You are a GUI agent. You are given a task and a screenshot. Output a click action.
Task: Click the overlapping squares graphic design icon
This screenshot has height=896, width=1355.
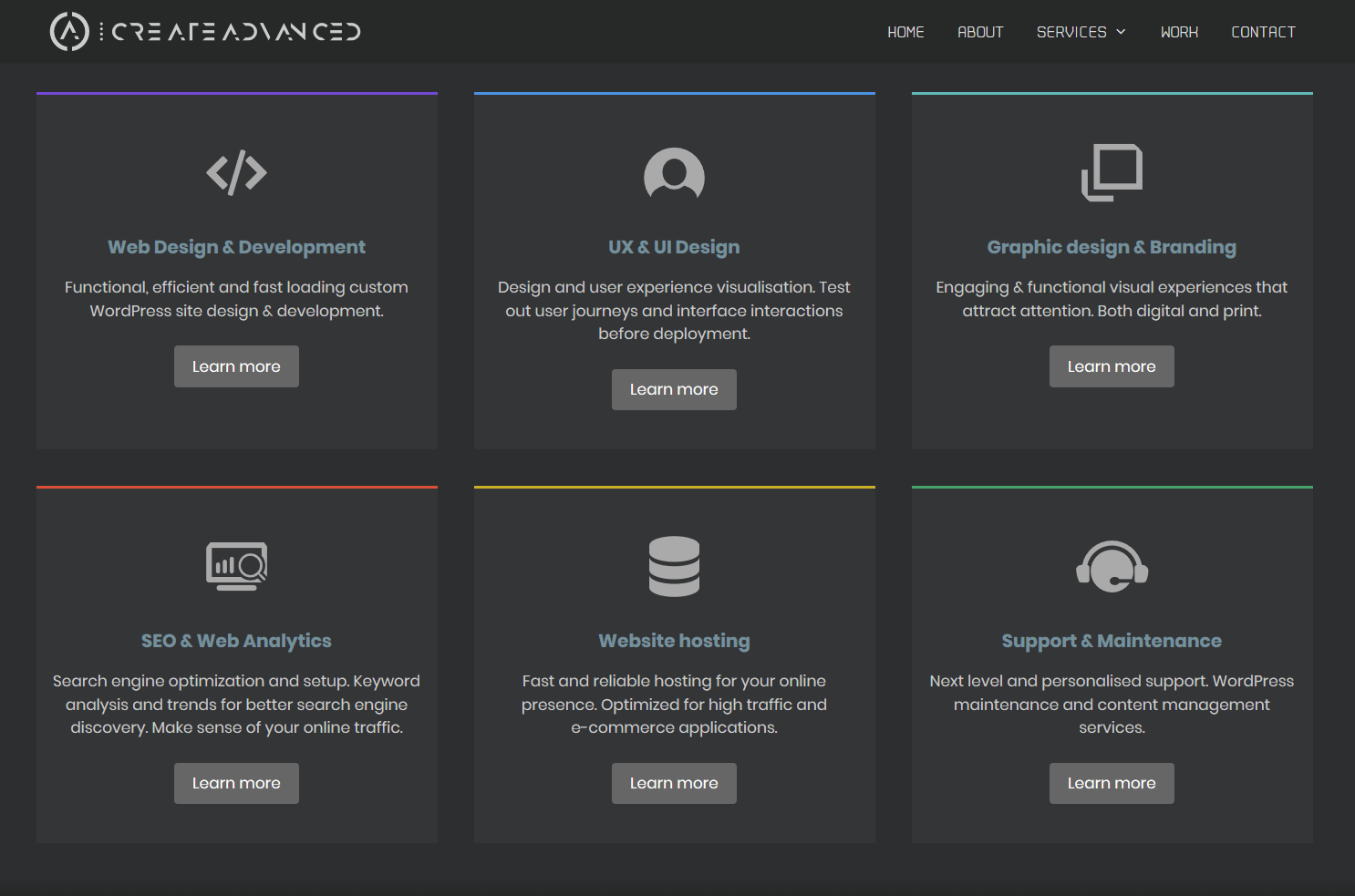pyautogui.click(x=1112, y=172)
